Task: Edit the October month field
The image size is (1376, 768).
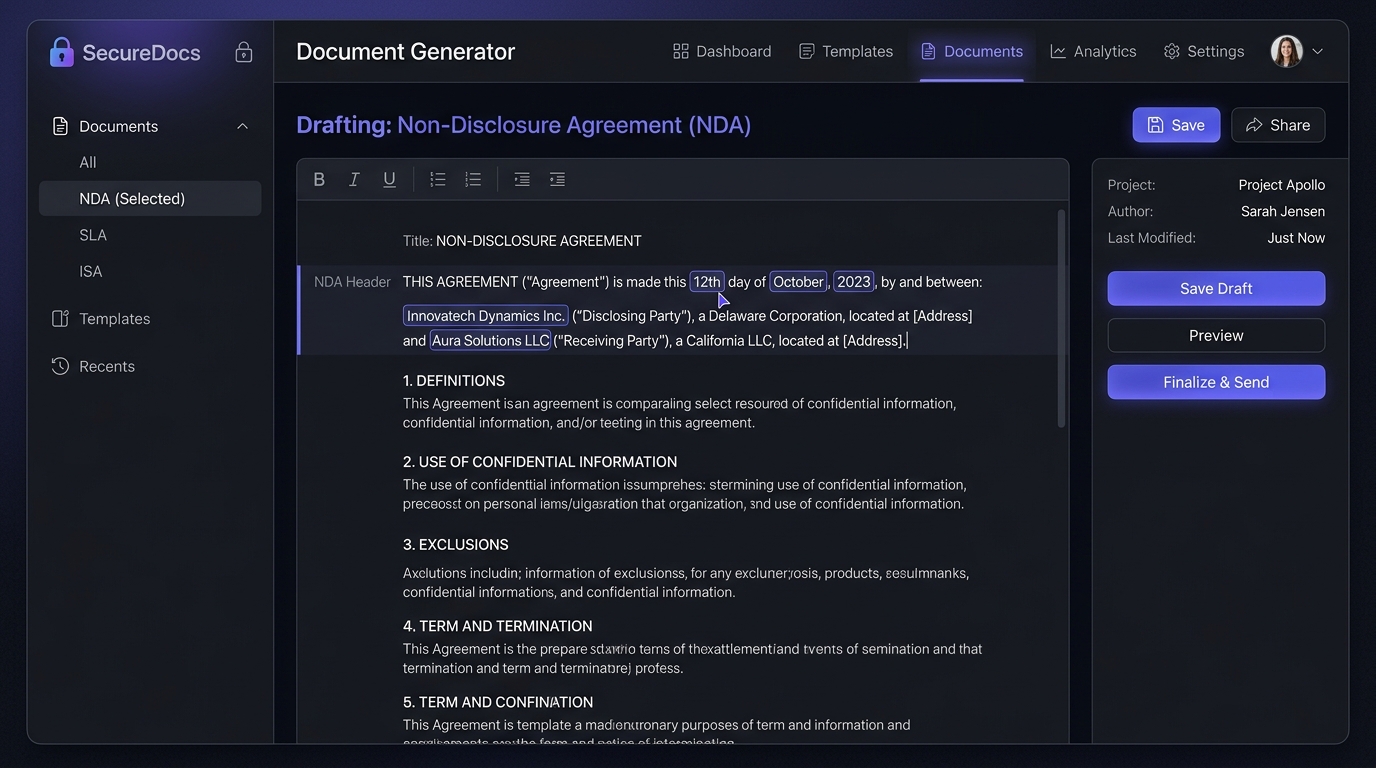Action: click(x=798, y=282)
